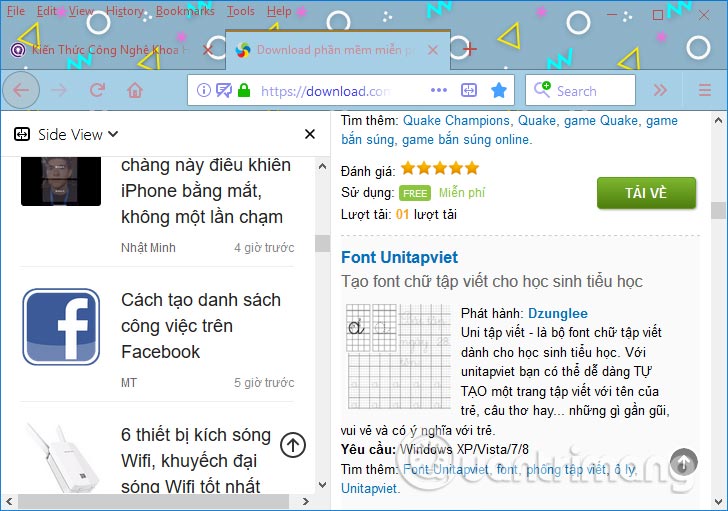Show site information icon in address bar
The image size is (728, 511).
tap(203, 90)
